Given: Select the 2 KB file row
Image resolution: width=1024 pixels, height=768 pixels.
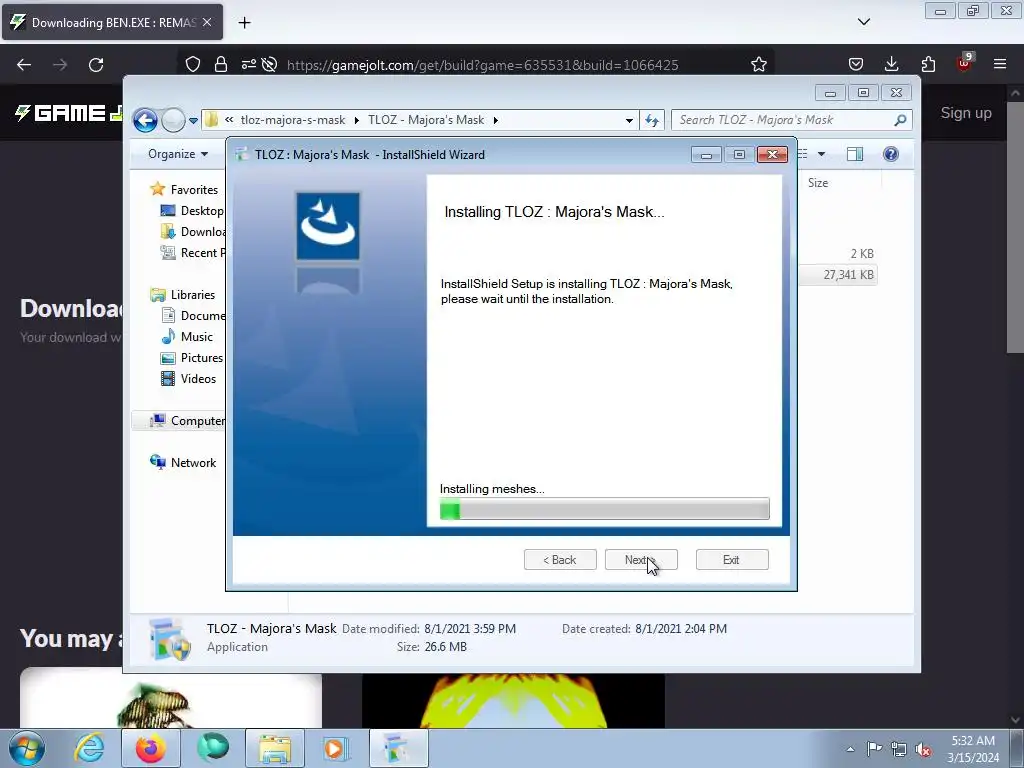Looking at the screenshot, I should [839, 253].
